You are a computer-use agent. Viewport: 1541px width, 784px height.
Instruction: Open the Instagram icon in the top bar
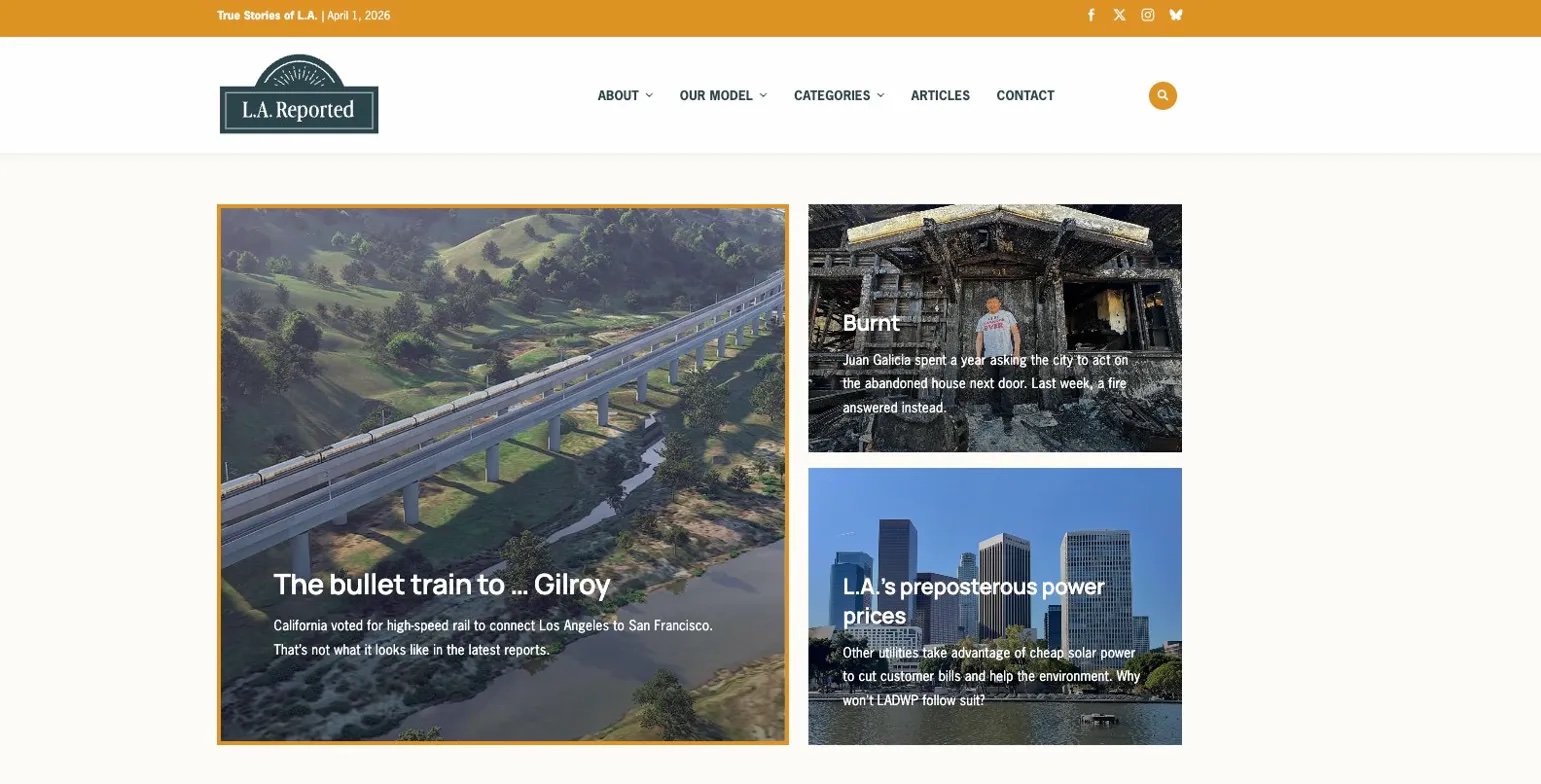(1147, 15)
